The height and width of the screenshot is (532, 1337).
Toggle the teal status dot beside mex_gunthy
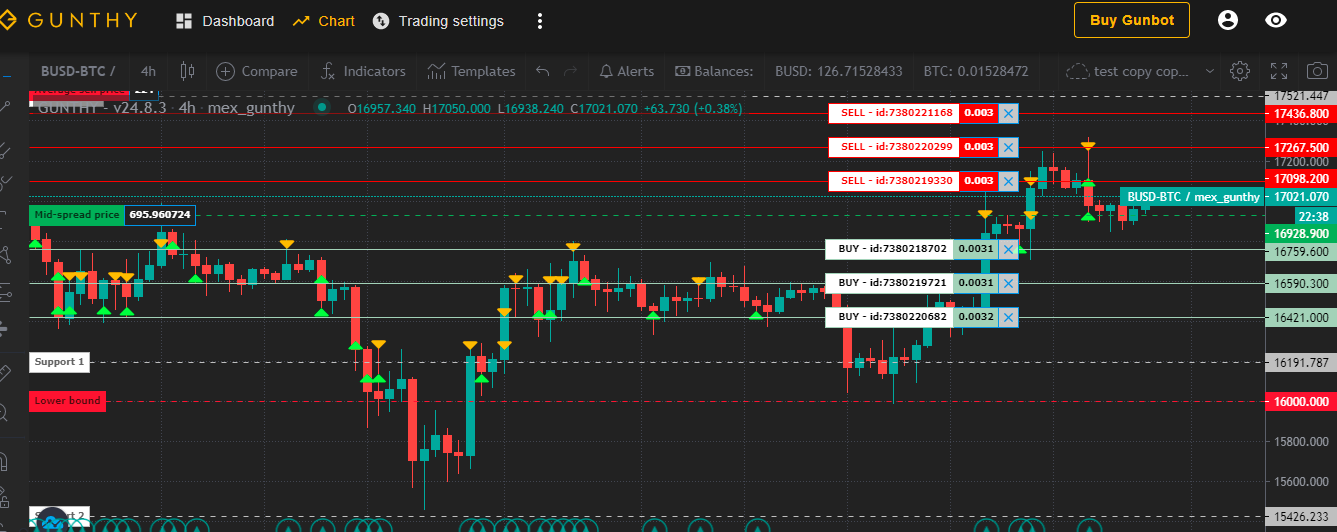(x=321, y=107)
